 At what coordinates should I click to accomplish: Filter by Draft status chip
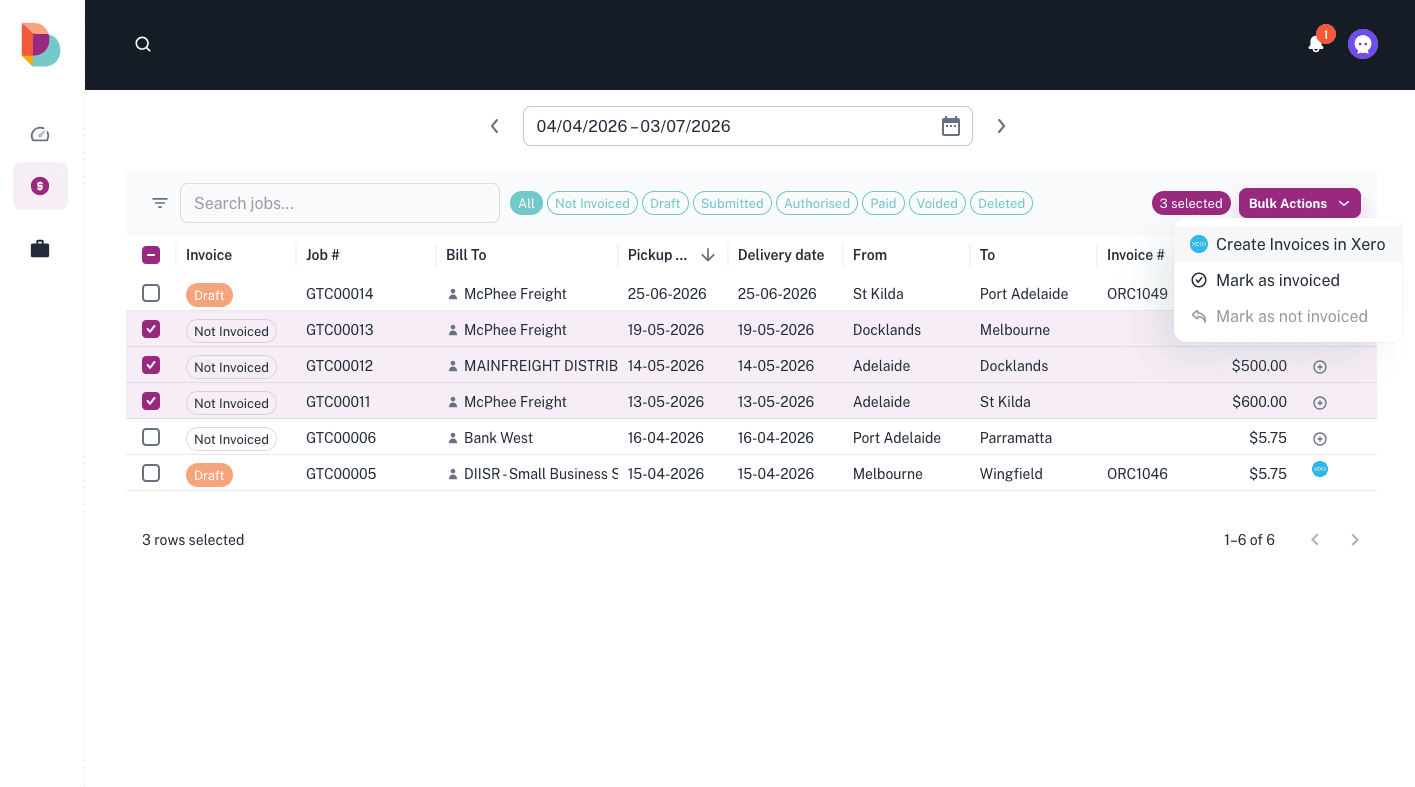point(665,203)
